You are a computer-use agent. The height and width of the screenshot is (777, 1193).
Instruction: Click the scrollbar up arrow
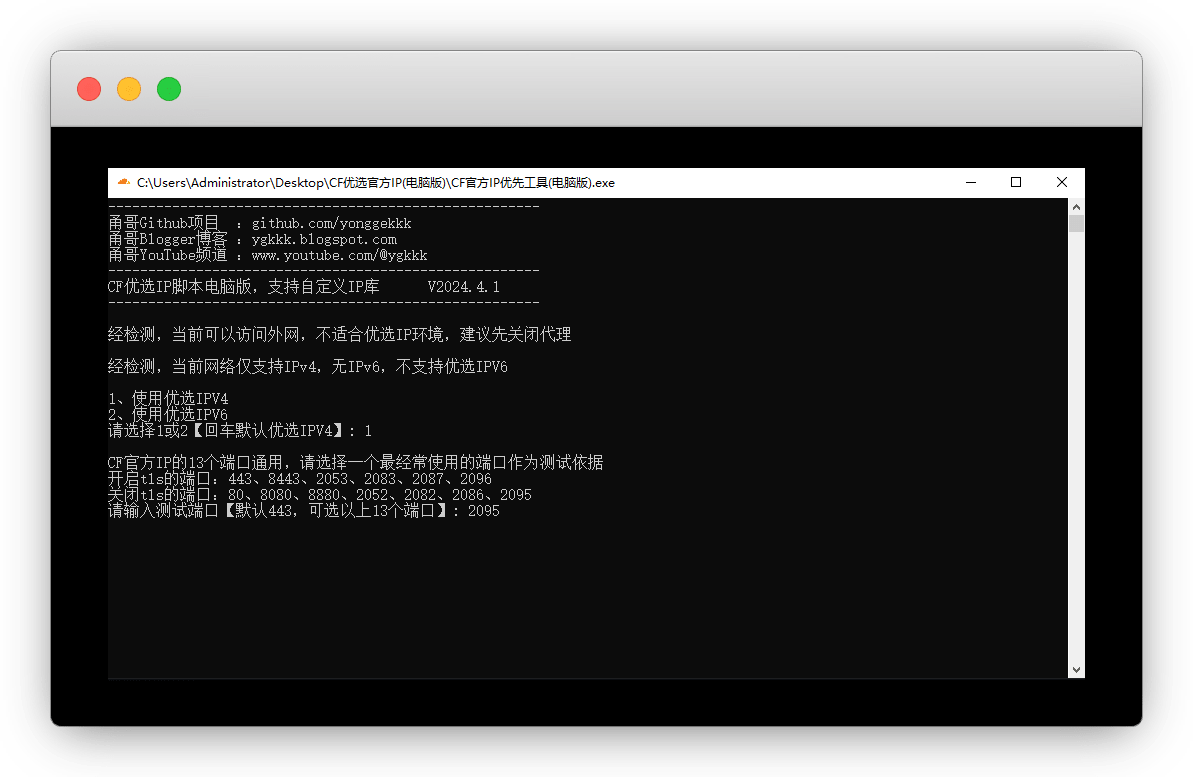coord(1076,207)
